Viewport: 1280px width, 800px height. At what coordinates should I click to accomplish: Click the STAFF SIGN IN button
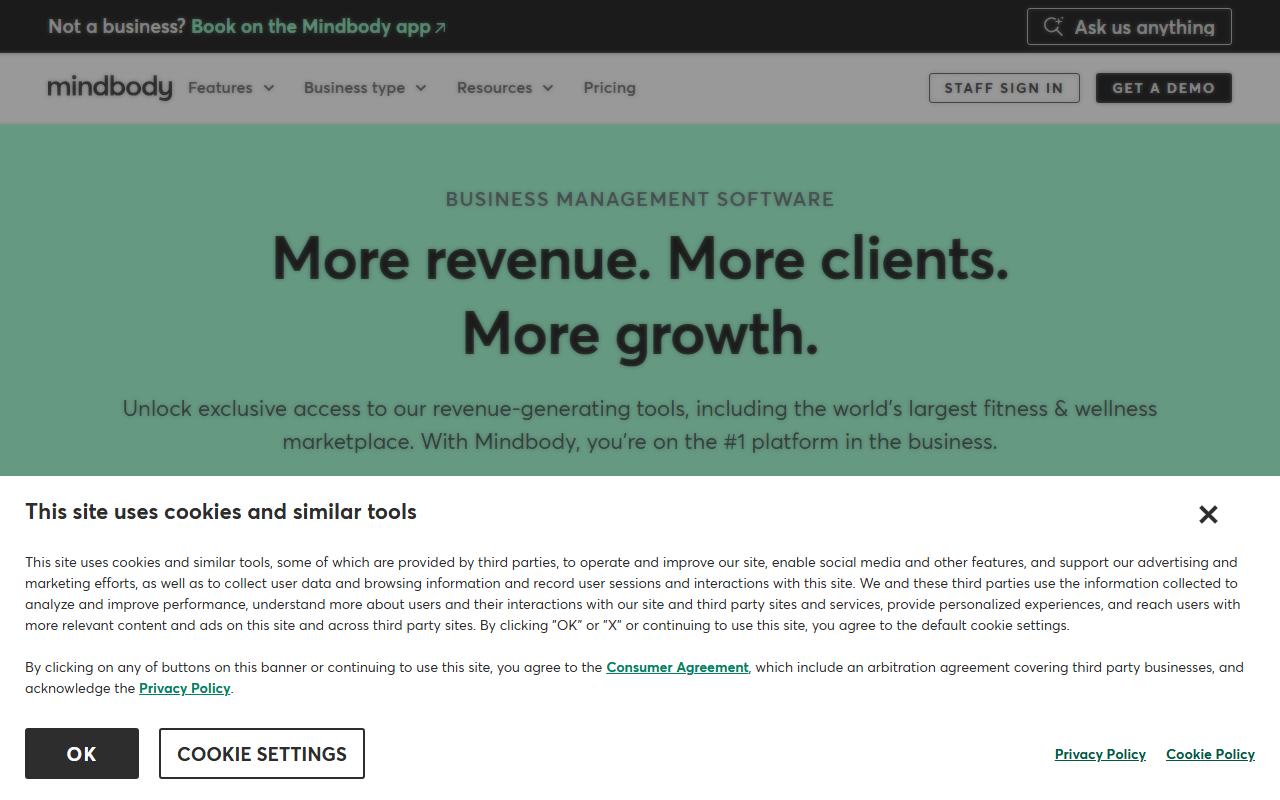[x=1004, y=88]
